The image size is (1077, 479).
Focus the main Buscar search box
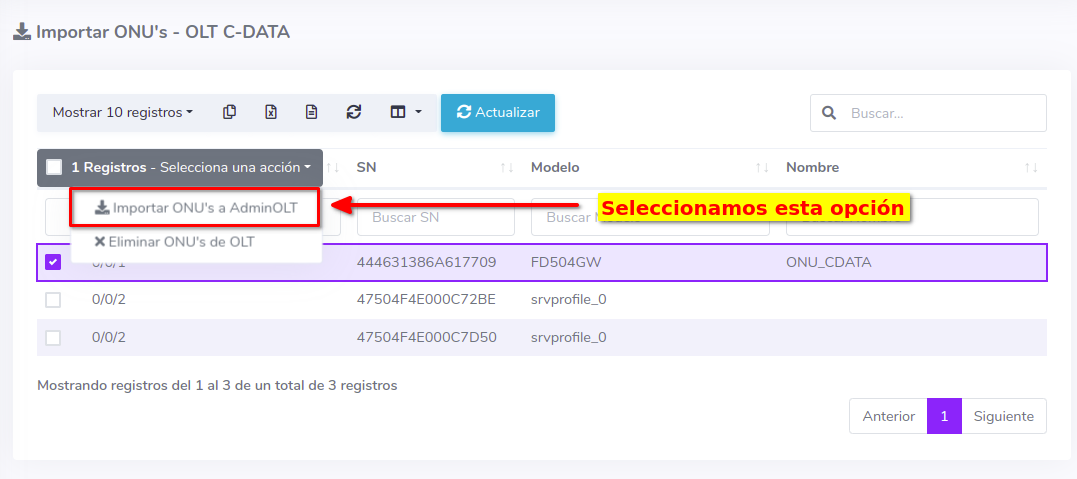940,113
